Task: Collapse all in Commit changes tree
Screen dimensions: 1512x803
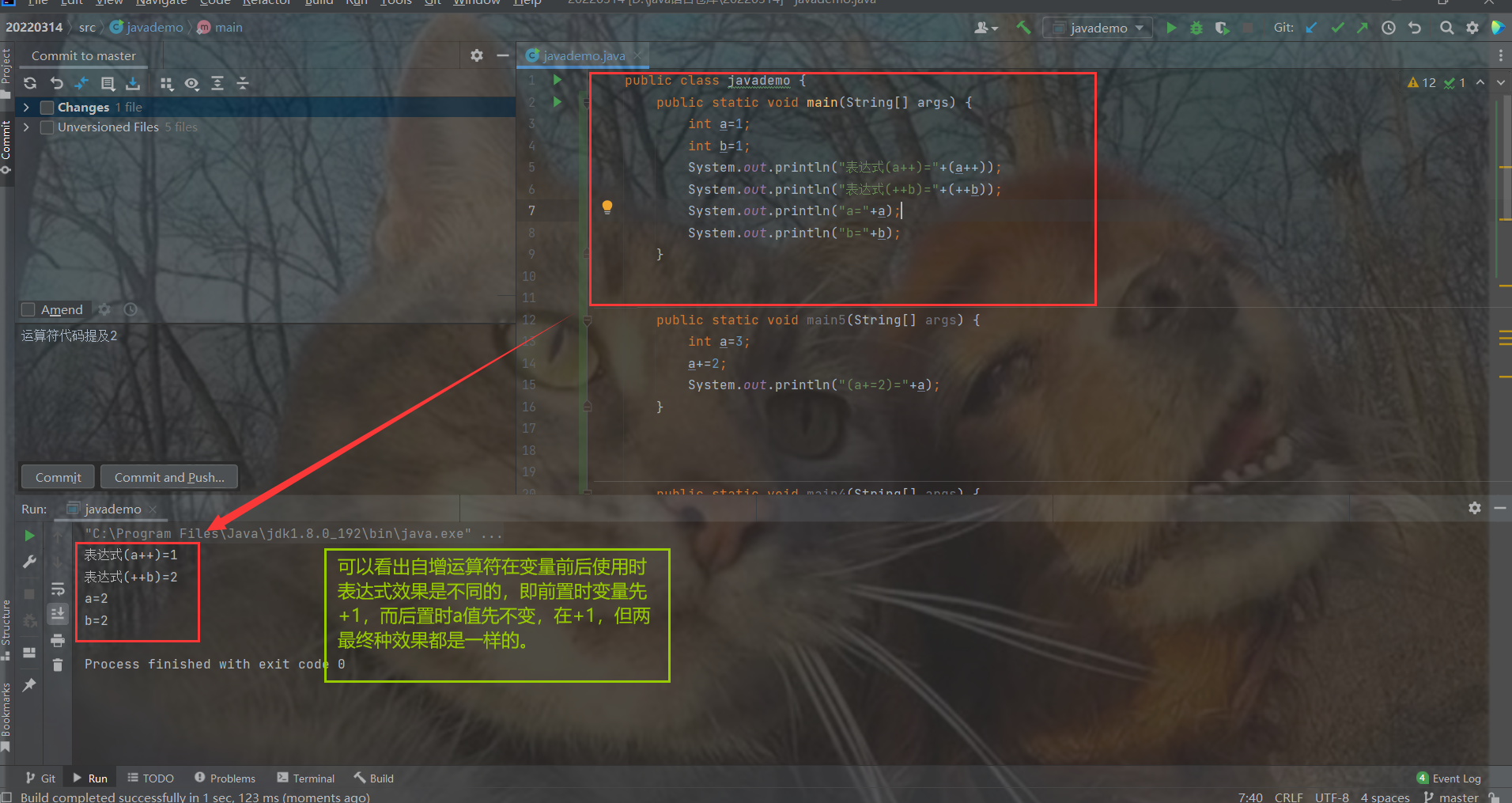Action: pyautogui.click(x=243, y=83)
